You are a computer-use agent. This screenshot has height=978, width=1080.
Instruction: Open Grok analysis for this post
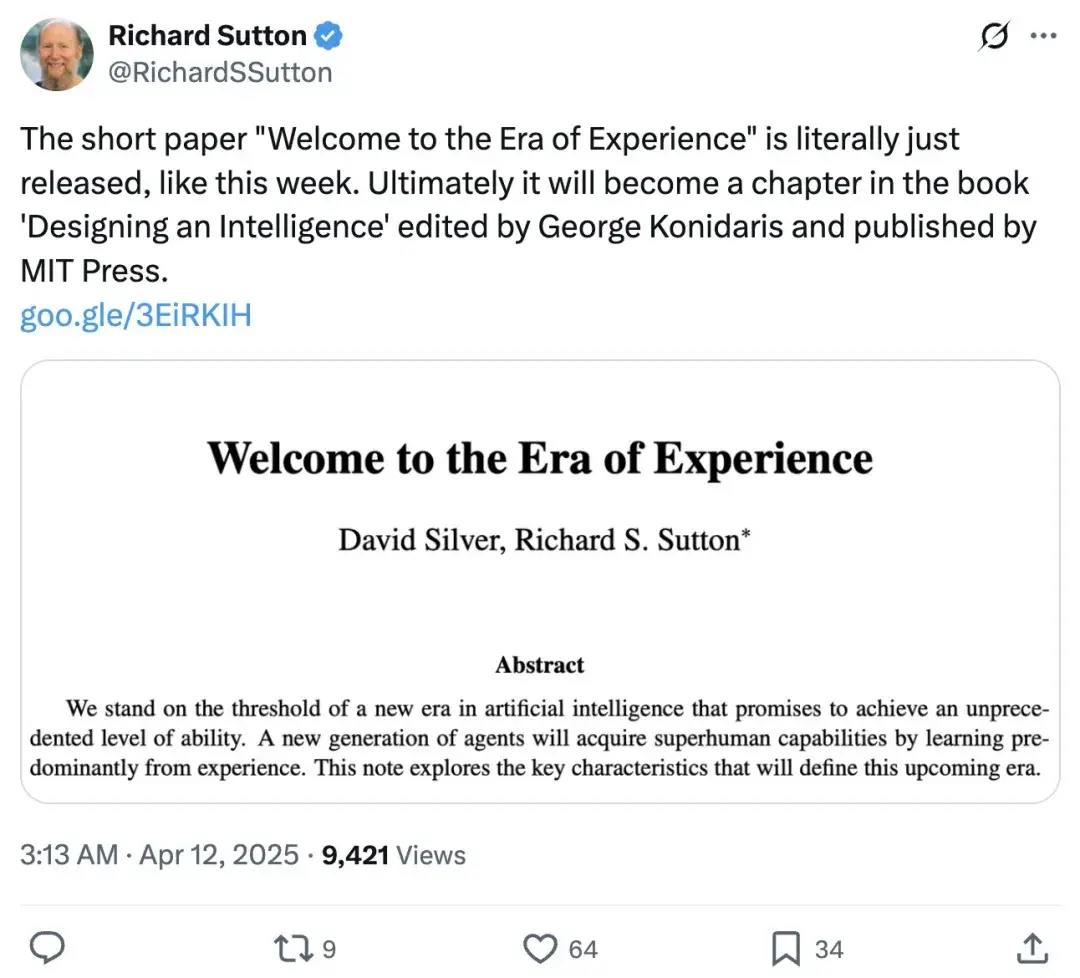pyautogui.click(x=994, y=36)
